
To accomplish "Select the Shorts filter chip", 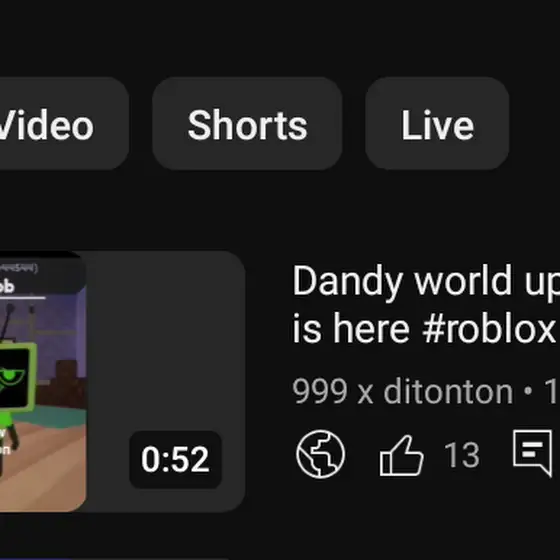I will 247,124.
